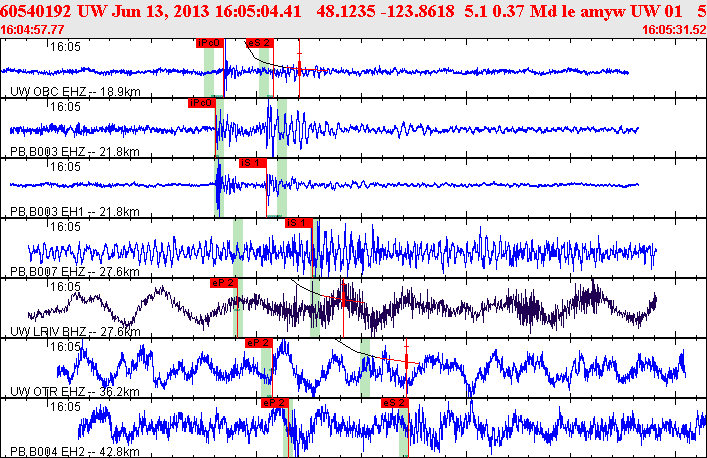Select the S pick flag on PB.B003 EH1
Screen dimensions: 707x458
point(251,163)
